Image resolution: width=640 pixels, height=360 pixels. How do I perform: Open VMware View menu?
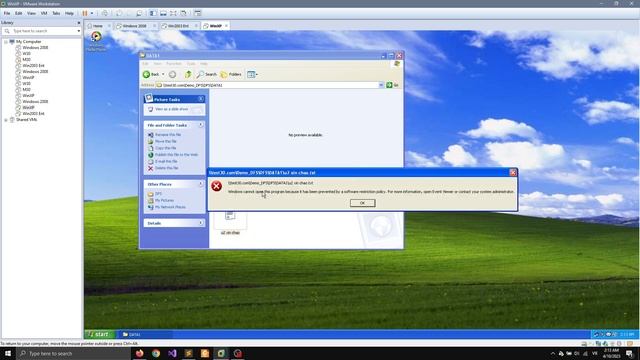[31, 13]
